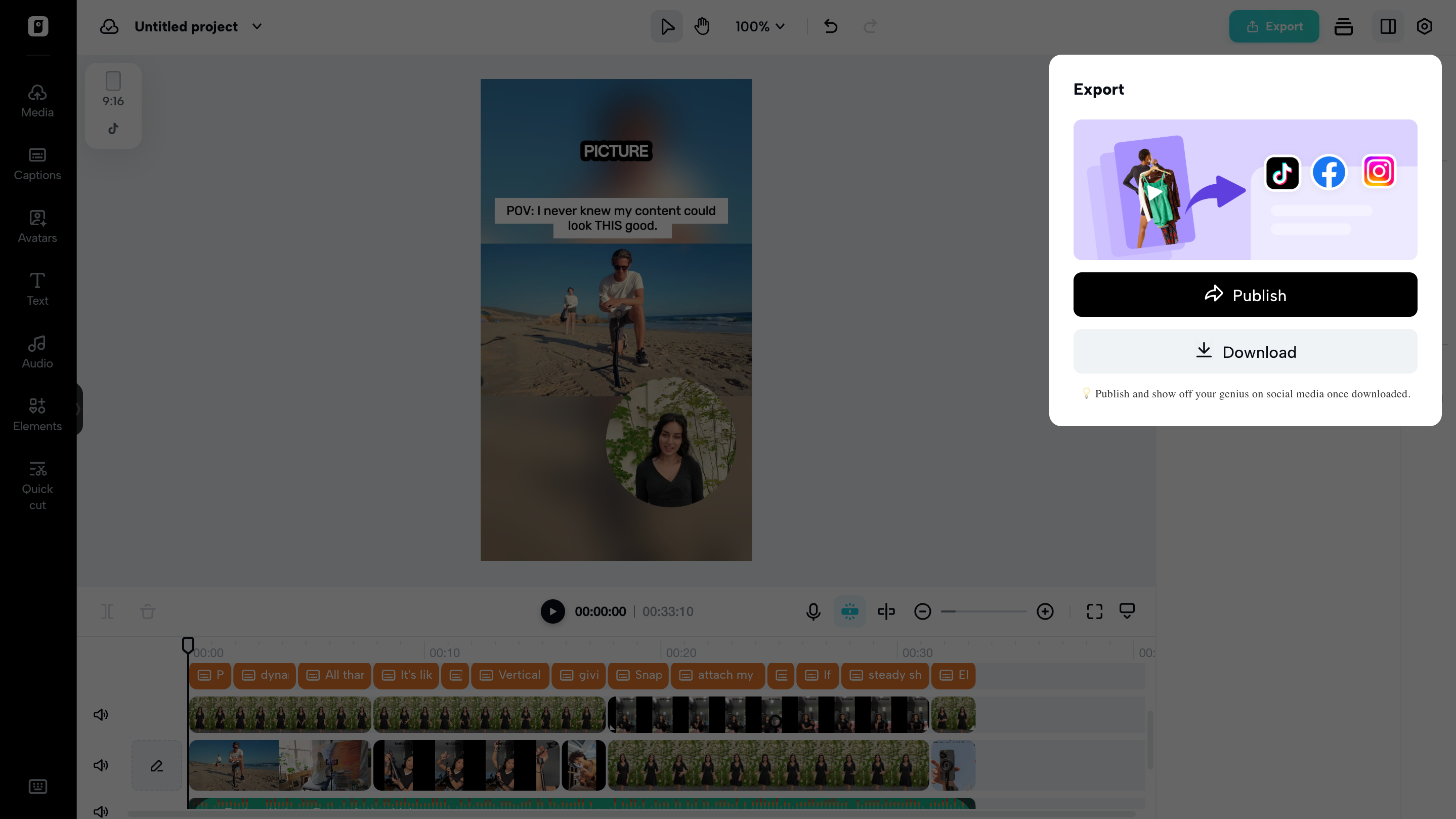Record a voiceover with the microphone icon
This screenshot has height=819, width=1456.
813,611
